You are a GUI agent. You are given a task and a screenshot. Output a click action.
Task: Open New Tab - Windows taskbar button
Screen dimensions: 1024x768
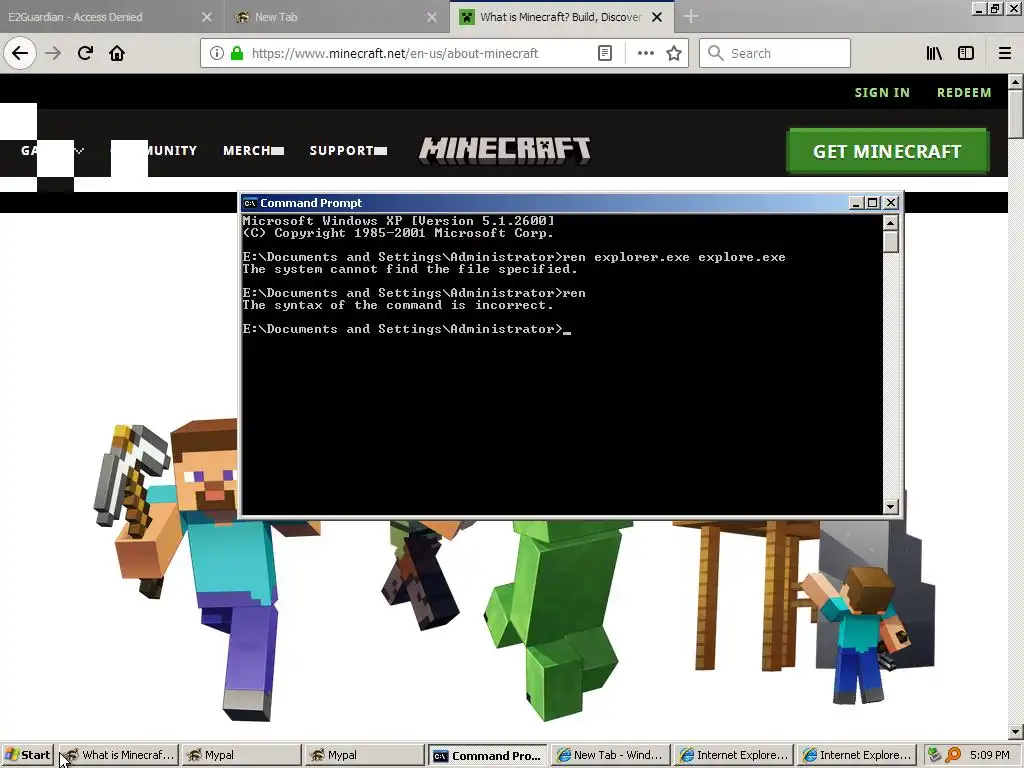click(610, 755)
